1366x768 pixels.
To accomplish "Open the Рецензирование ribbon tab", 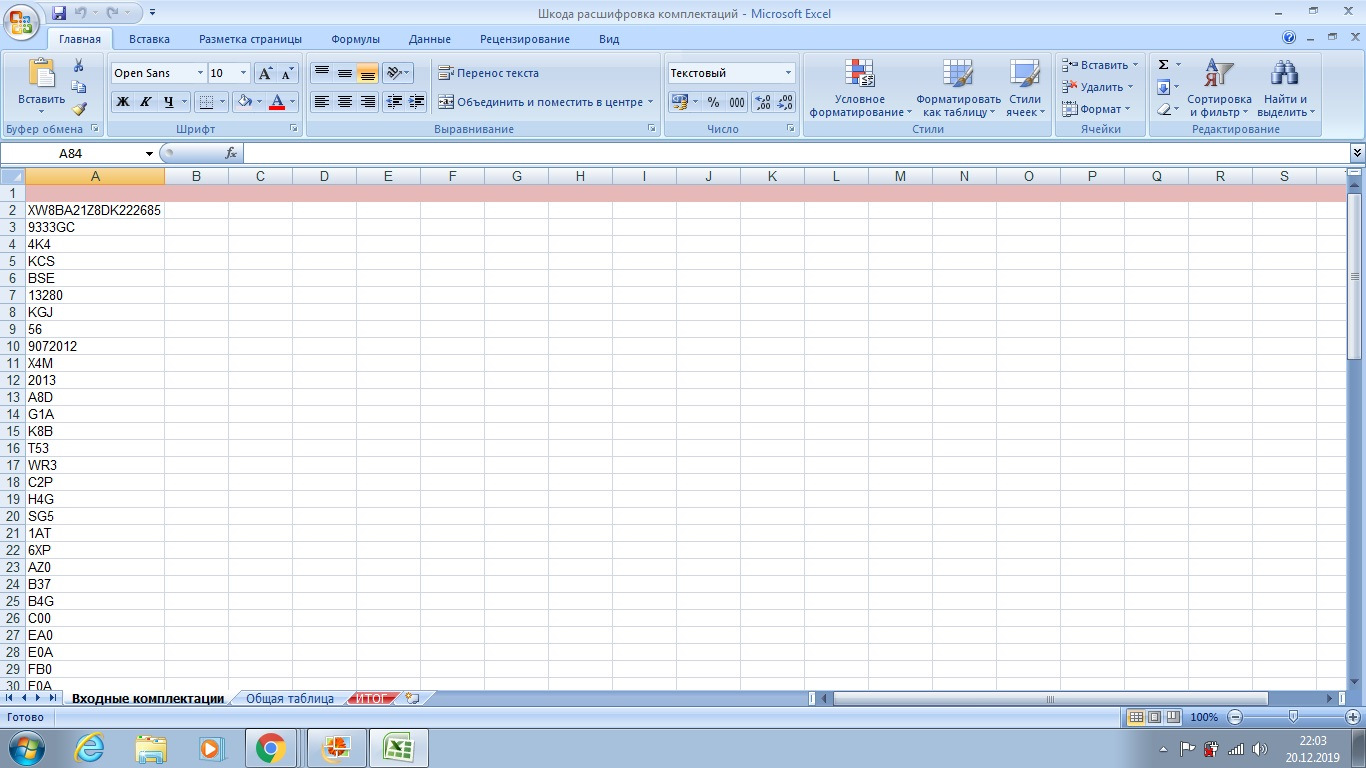I will coord(525,39).
